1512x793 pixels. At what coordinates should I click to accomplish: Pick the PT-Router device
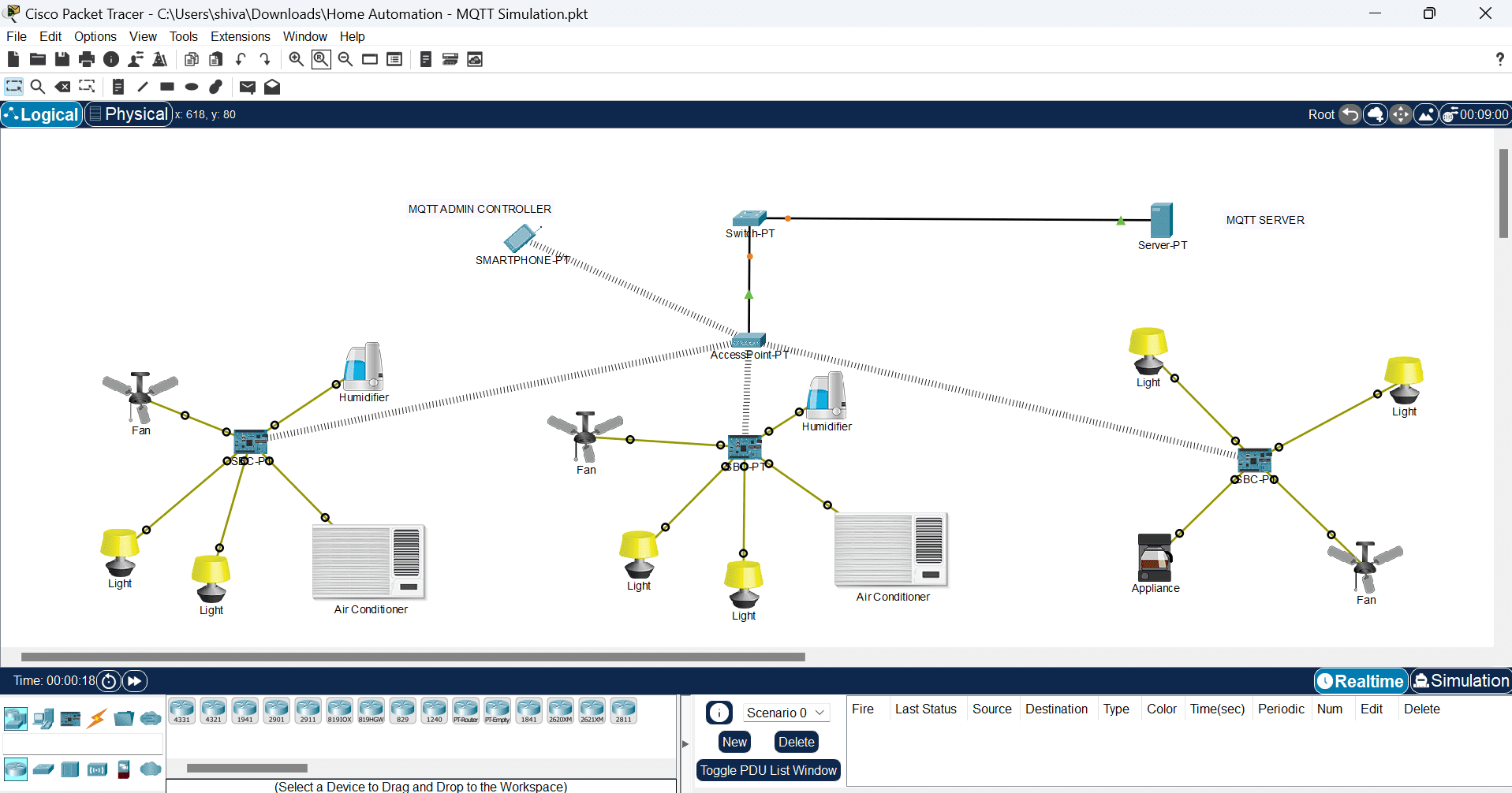tap(465, 711)
